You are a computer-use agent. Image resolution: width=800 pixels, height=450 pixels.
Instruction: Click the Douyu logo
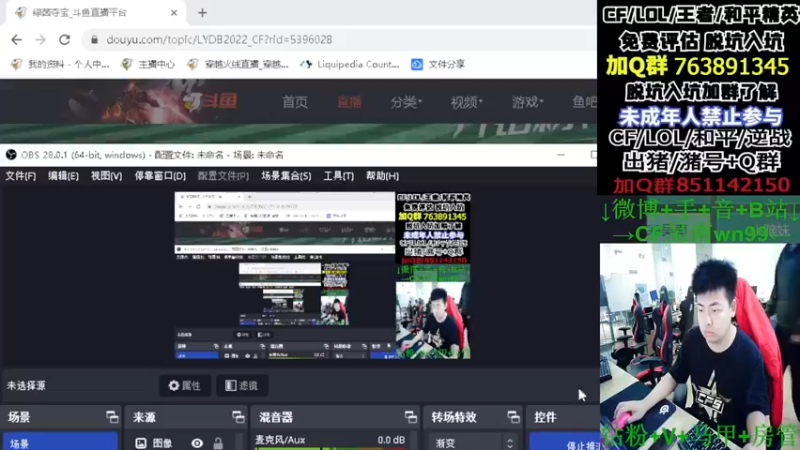click(211, 102)
